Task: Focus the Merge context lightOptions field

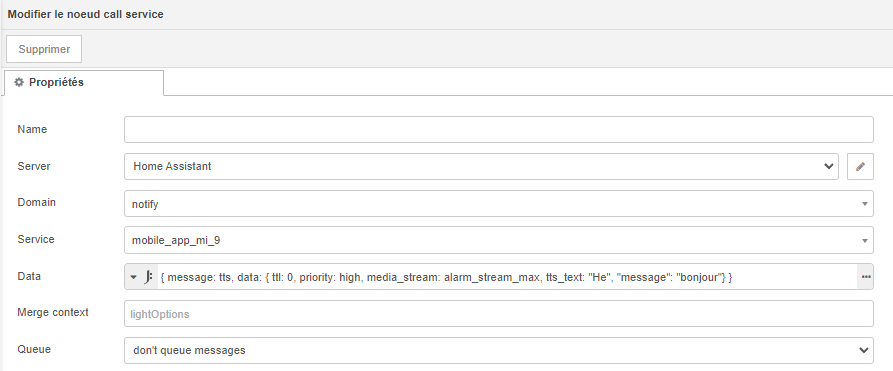Action: pos(498,313)
